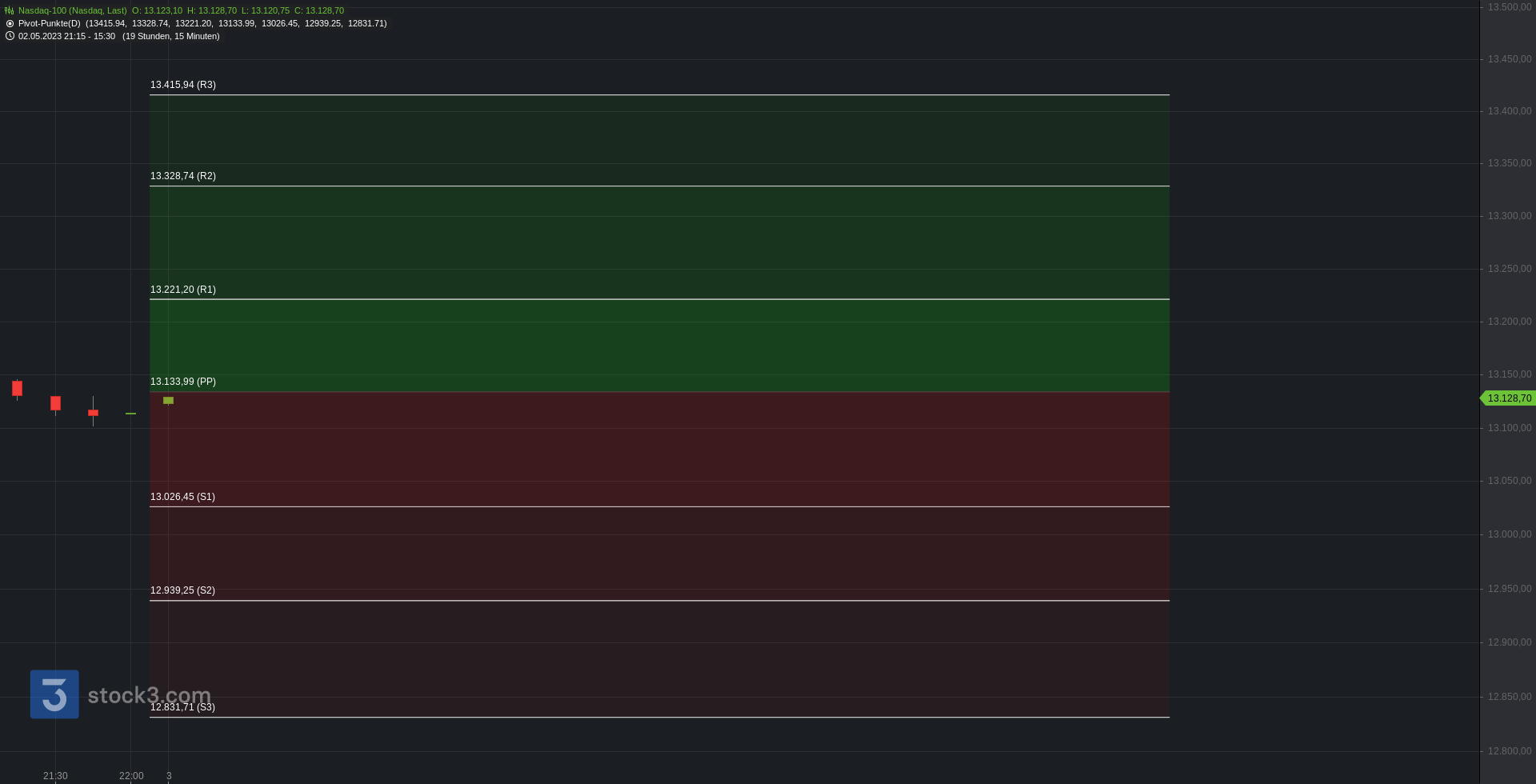Select the 13.328,74 (R2) pivot line label
Image resolution: width=1536 pixels, height=784 pixels.
coord(183,176)
